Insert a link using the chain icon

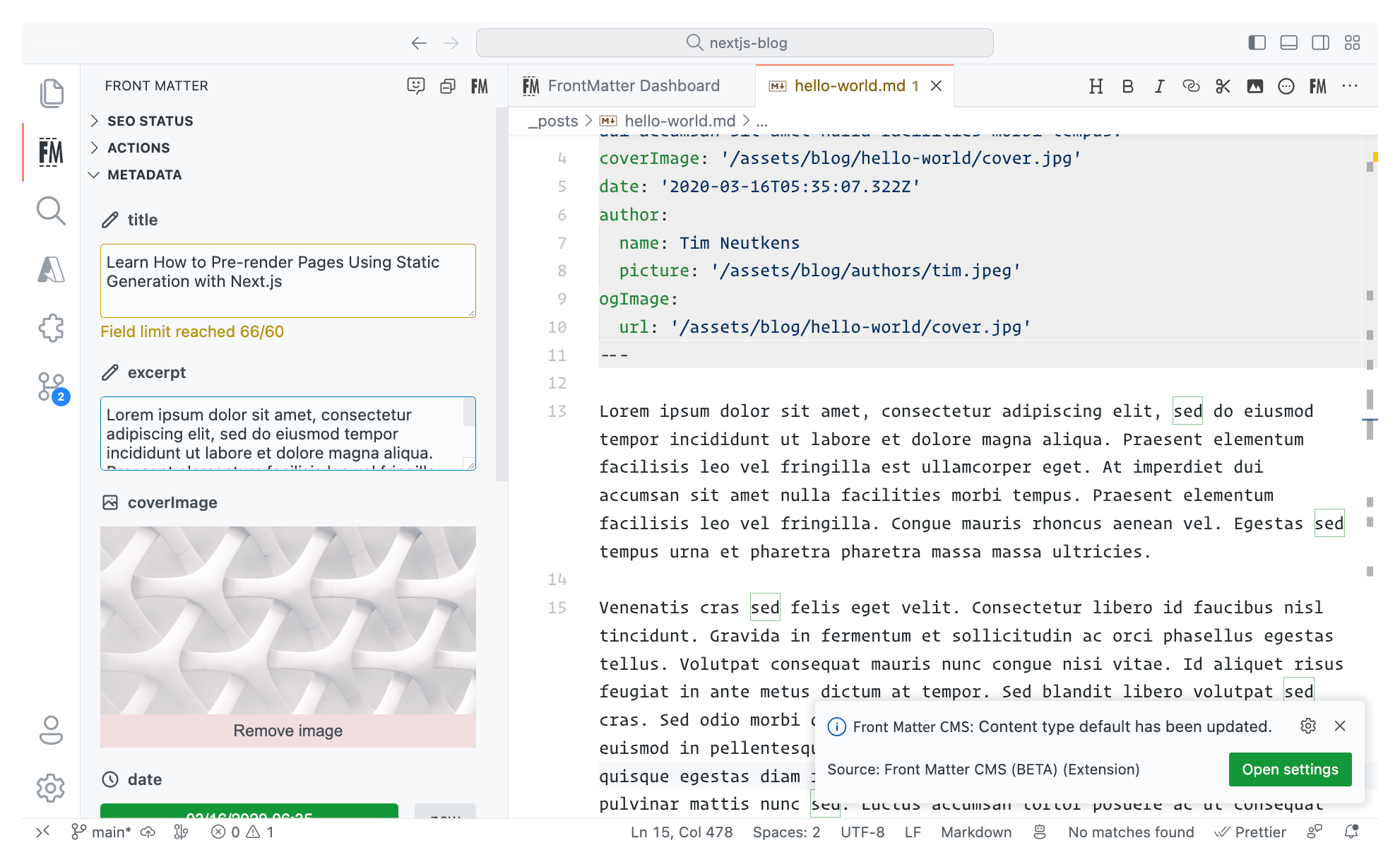tap(1191, 86)
